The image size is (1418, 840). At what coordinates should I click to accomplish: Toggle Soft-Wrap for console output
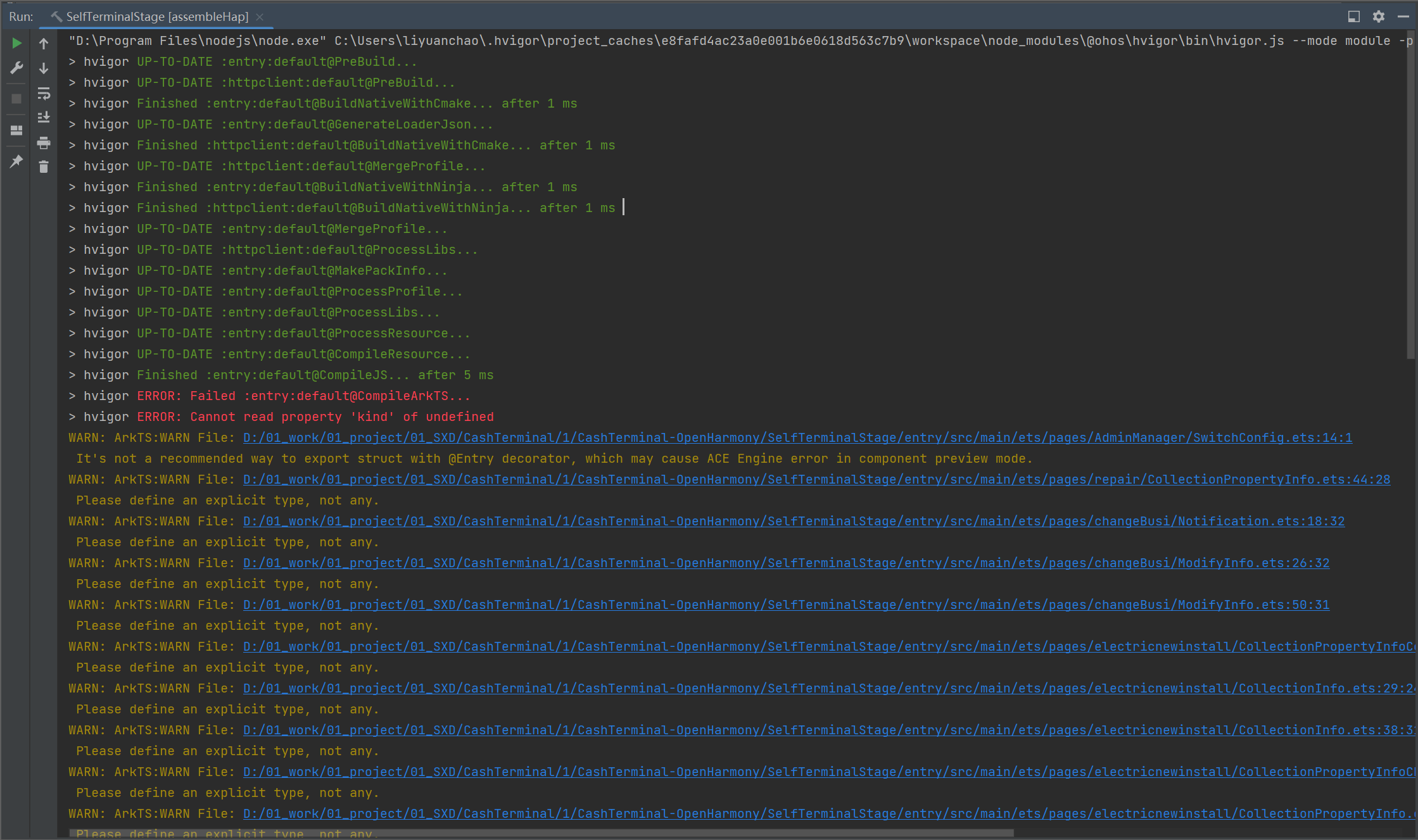[44, 94]
